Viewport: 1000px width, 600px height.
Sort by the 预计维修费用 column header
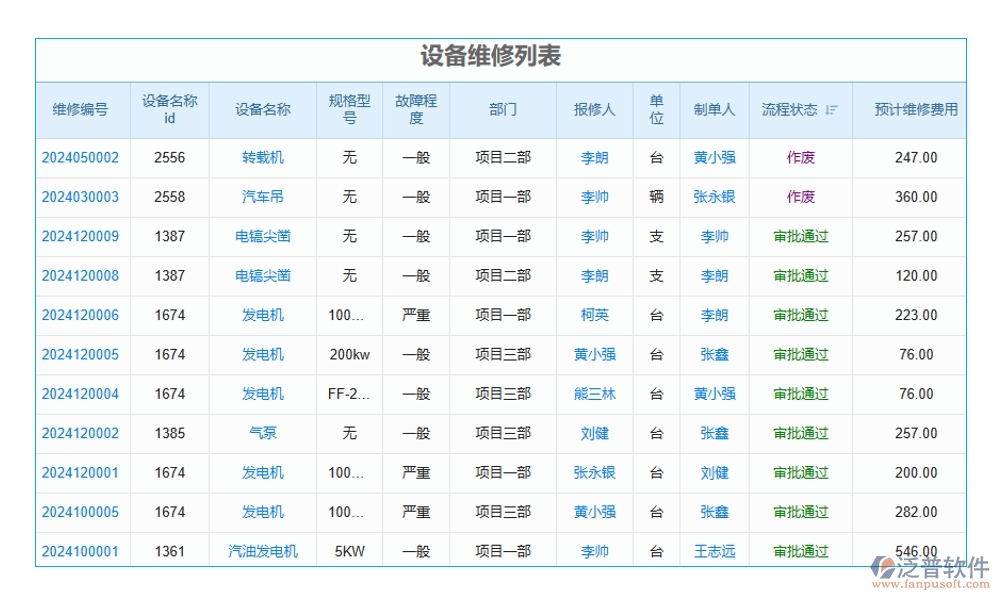916,110
